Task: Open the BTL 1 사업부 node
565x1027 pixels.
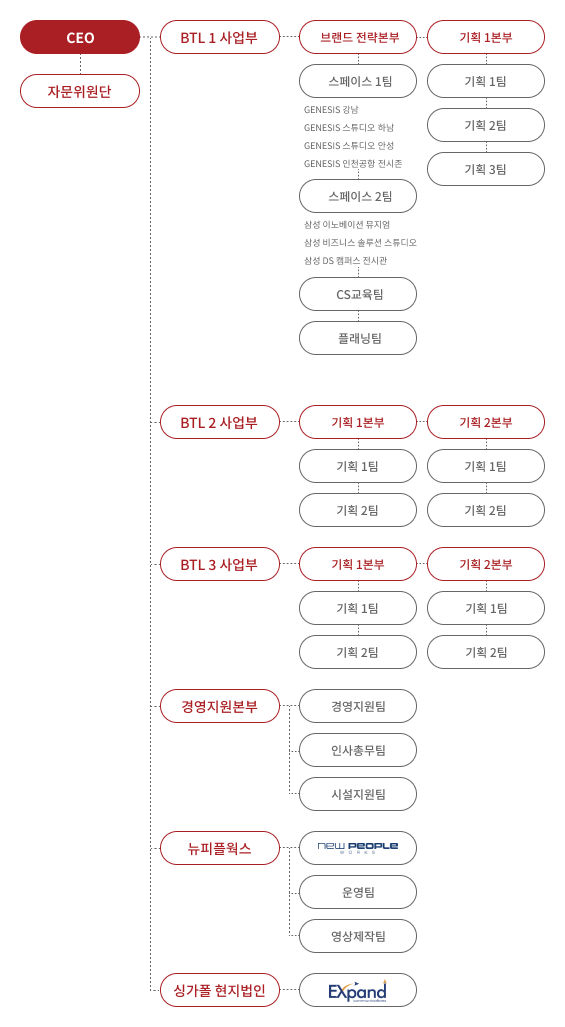Action: click(220, 37)
